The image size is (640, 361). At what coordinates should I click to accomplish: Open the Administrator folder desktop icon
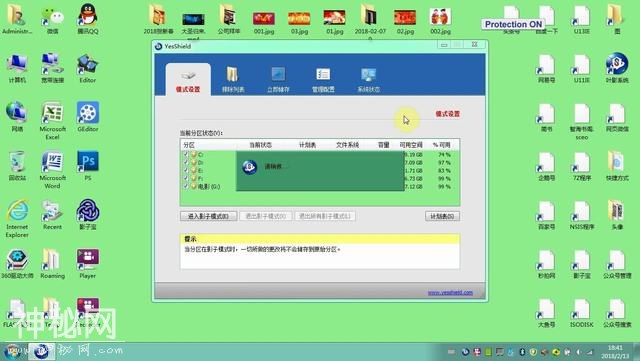tap(17, 19)
